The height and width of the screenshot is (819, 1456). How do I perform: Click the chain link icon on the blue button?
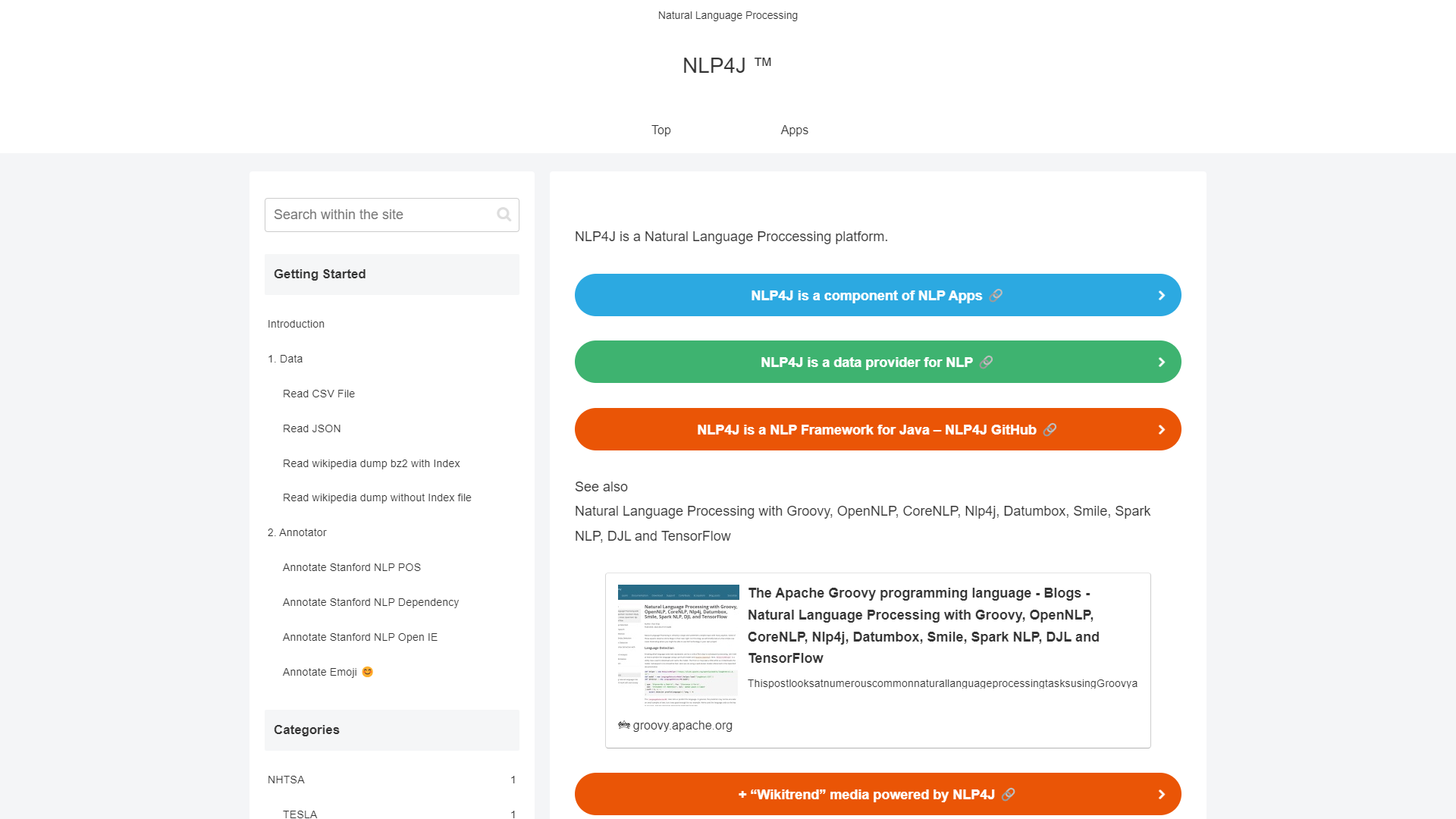coord(996,295)
